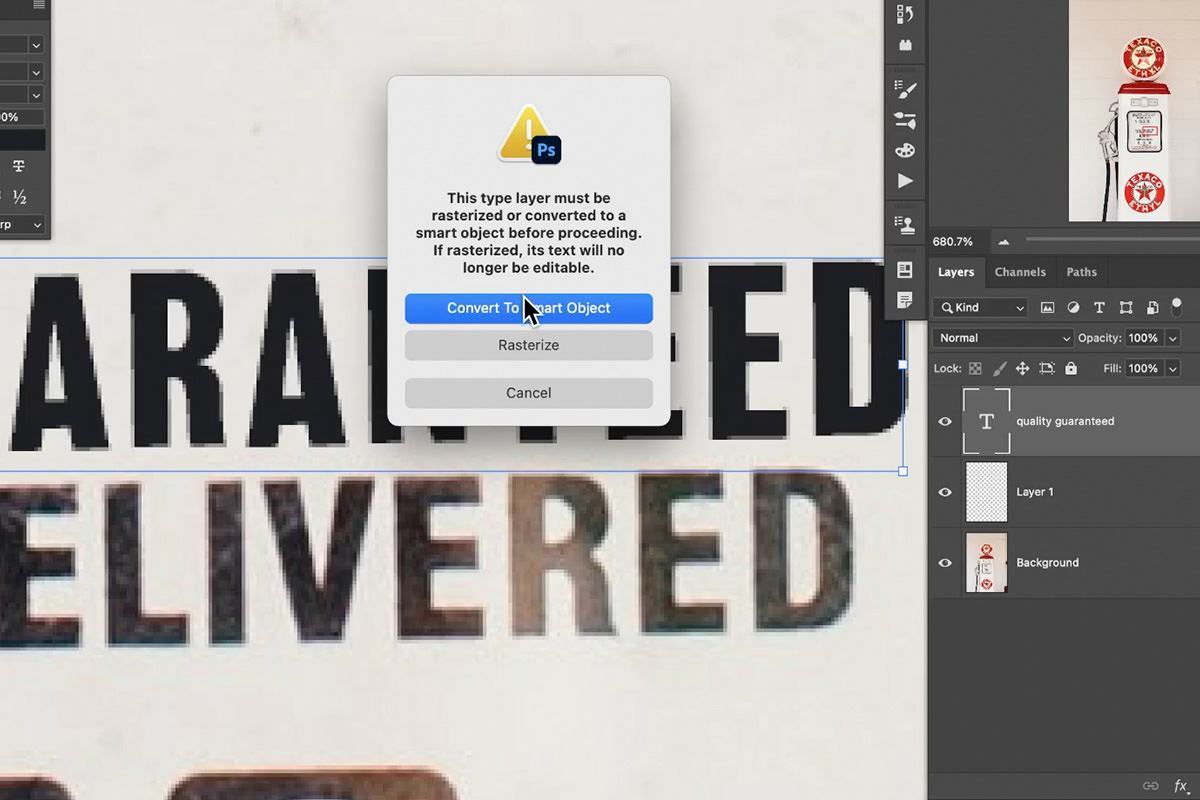Viewport: 1200px width, 800px height.
Task: Click the Navigator zoom slider
Action: tap(1112, 239)
